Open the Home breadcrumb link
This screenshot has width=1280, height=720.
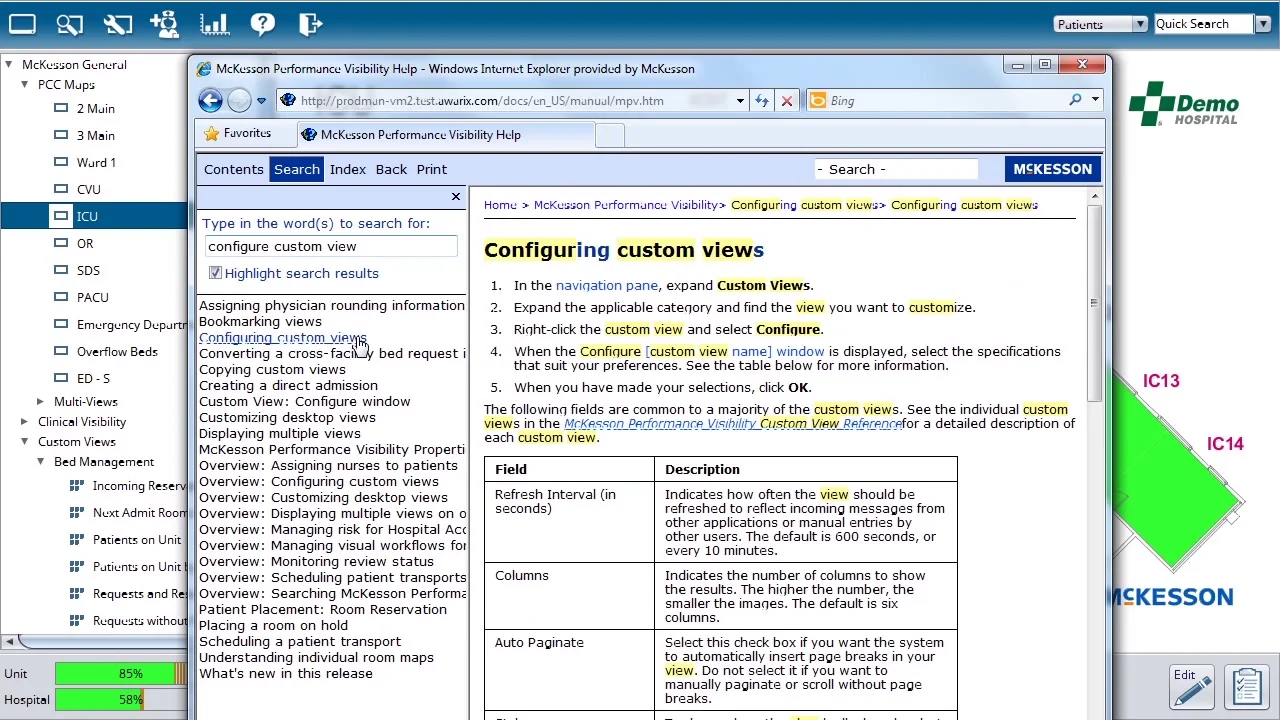click(500, 205)
